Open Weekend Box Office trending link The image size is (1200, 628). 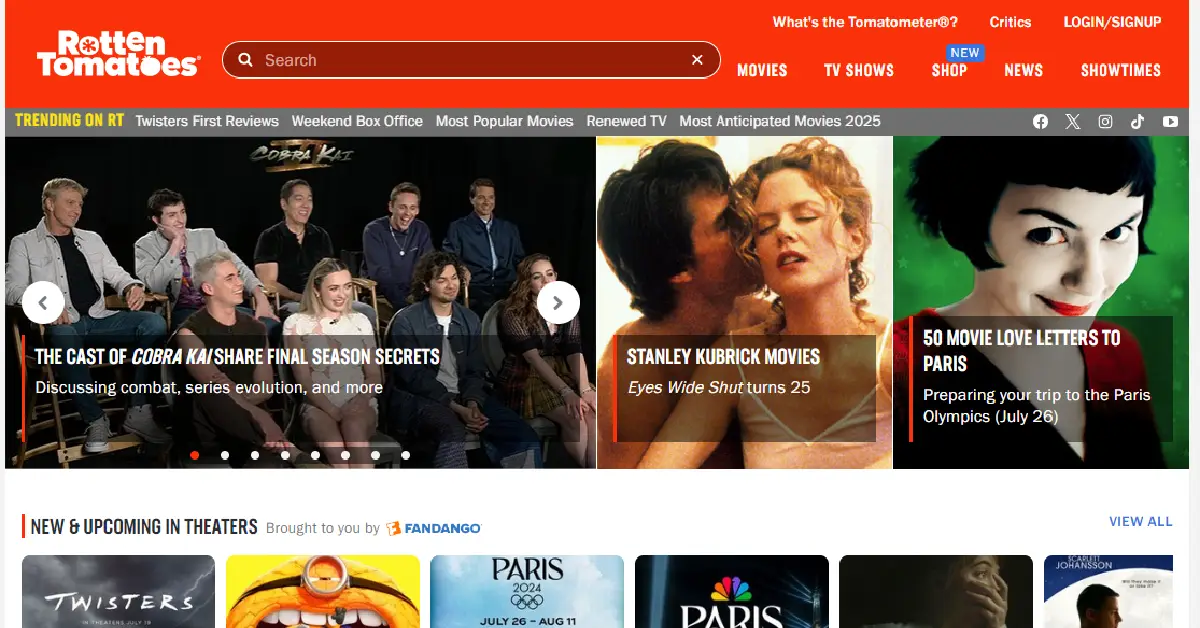click(x=357, y=121)
